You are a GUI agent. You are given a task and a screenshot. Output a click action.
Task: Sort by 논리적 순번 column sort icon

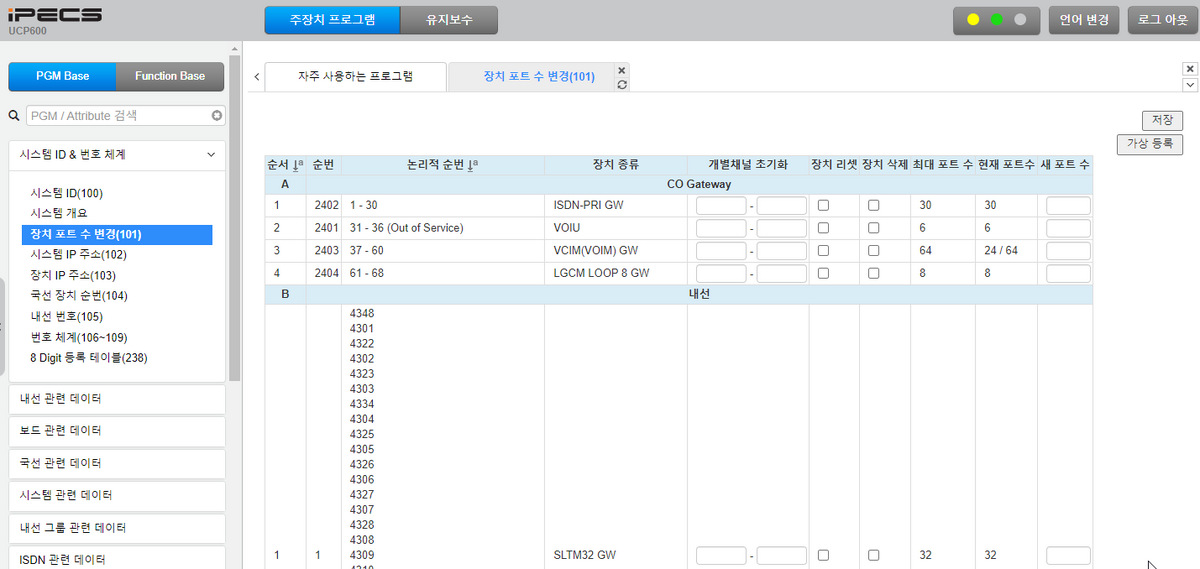click(x=472, y=164)
